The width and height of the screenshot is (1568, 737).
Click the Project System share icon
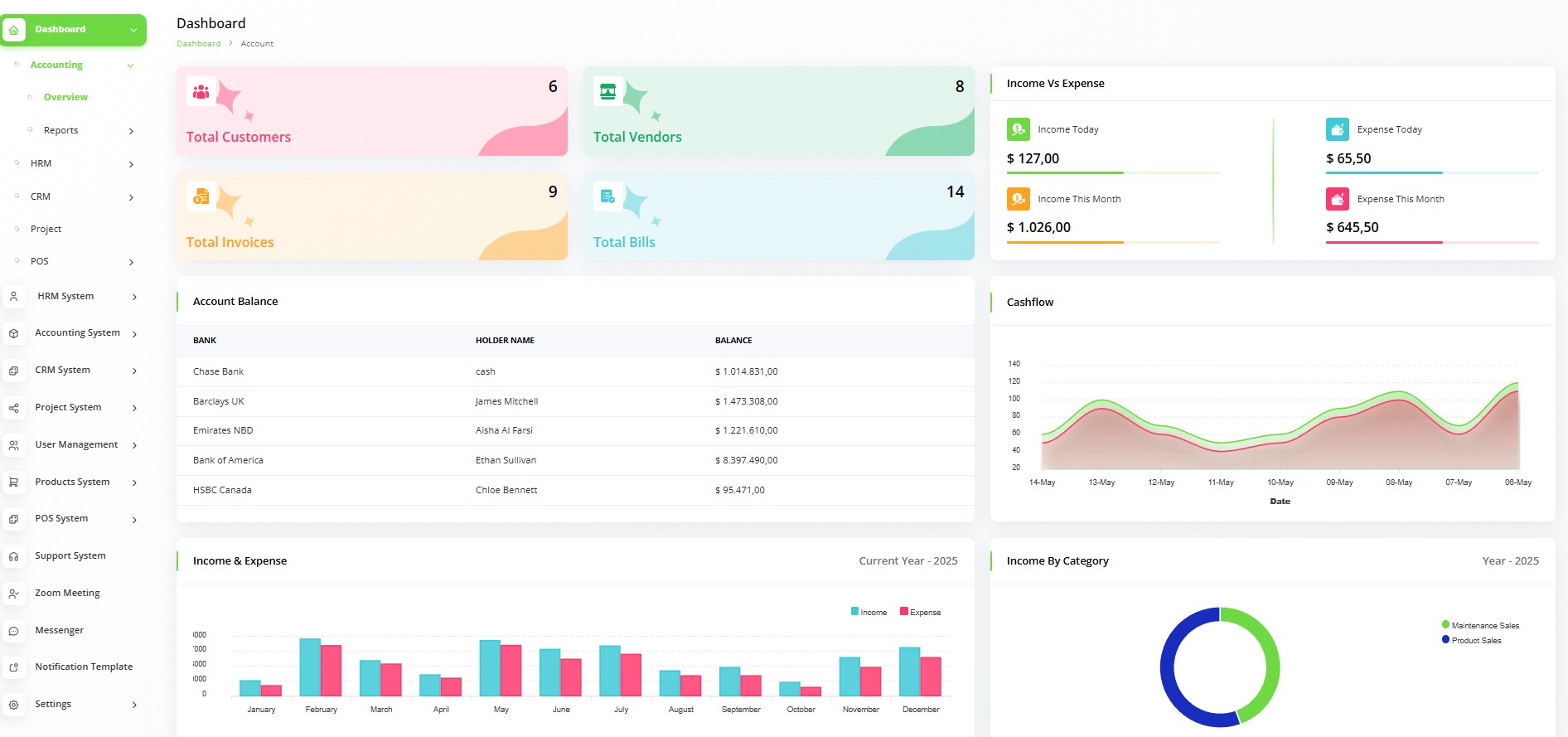coord(13,408)
